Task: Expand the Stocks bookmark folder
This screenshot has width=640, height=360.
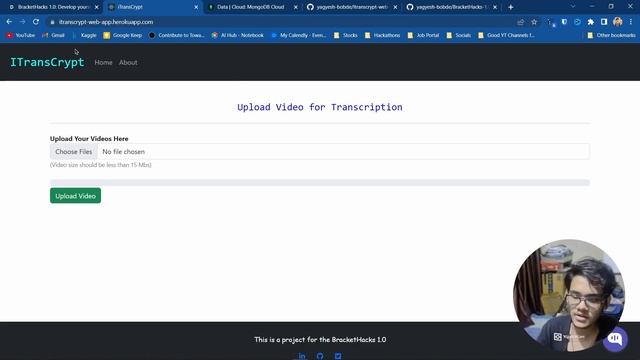Action: pyautogui.click(x=346, y=36)
